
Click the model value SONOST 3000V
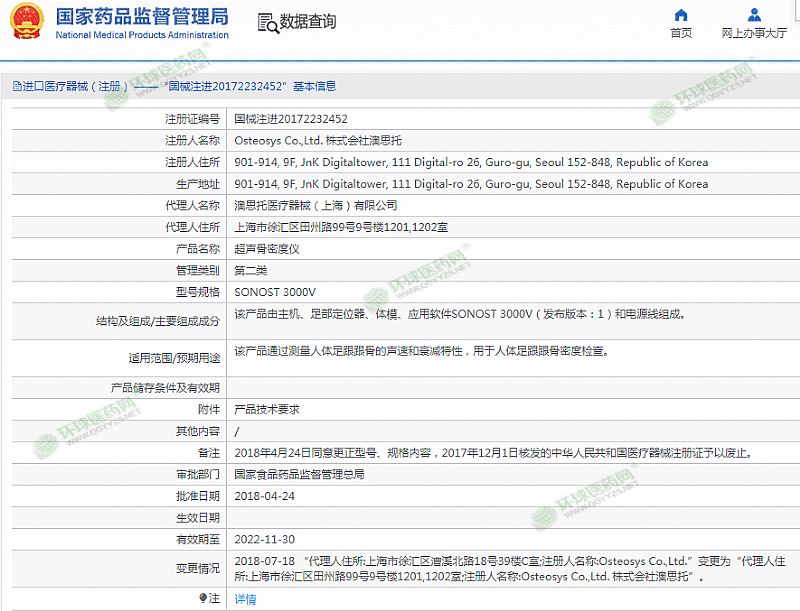click(274, 292)
